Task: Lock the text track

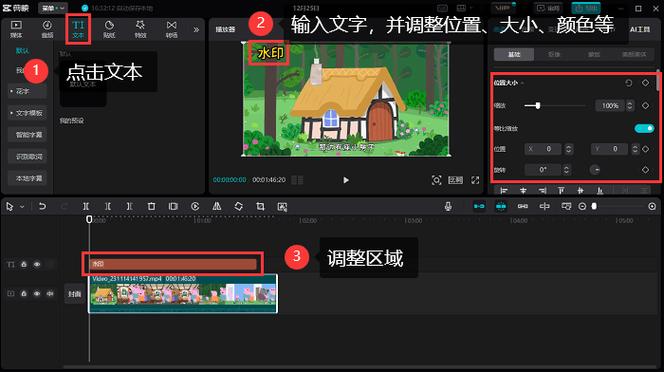Action: pos(24,264)
